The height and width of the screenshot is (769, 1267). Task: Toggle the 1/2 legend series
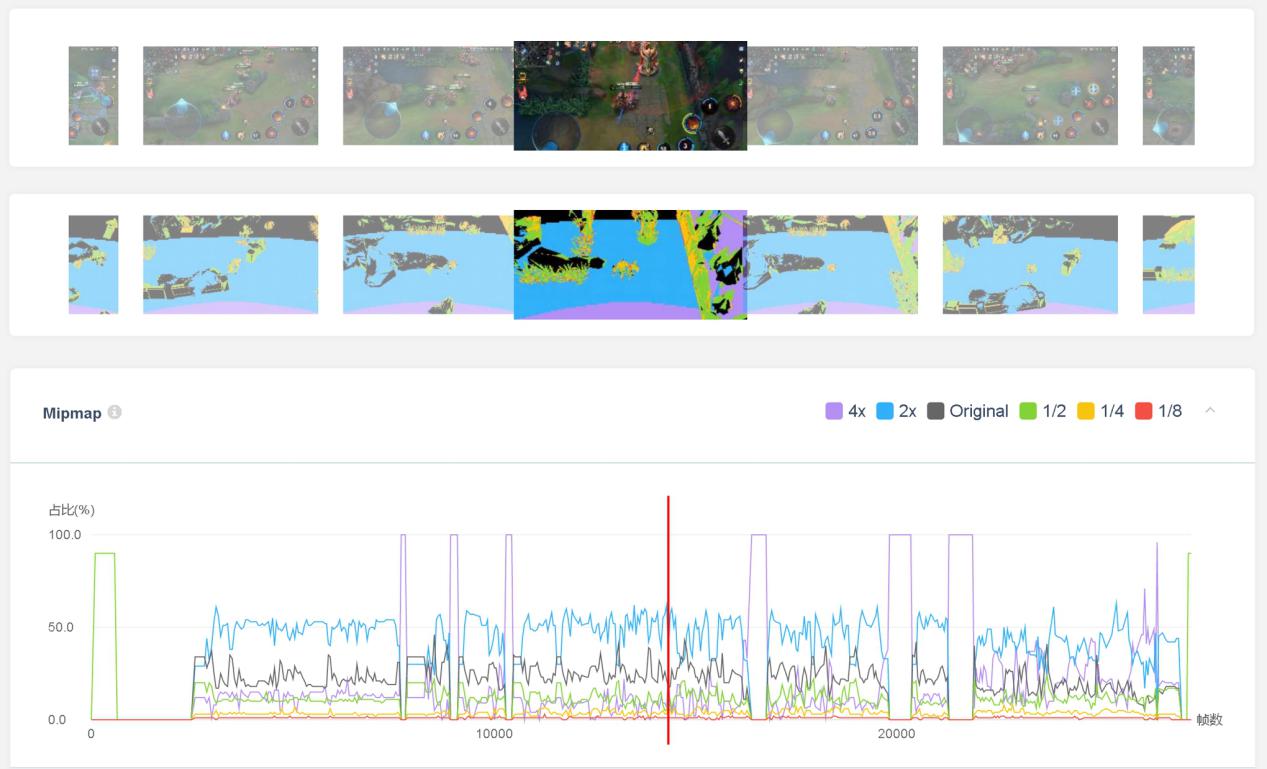(x=1042, y=411)
